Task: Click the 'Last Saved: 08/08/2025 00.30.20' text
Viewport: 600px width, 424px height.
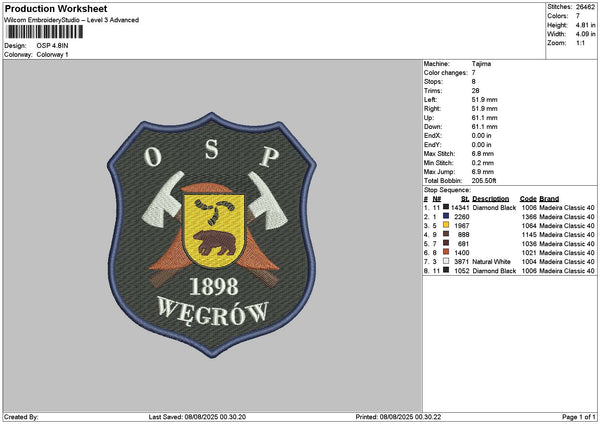Action: 197,417
